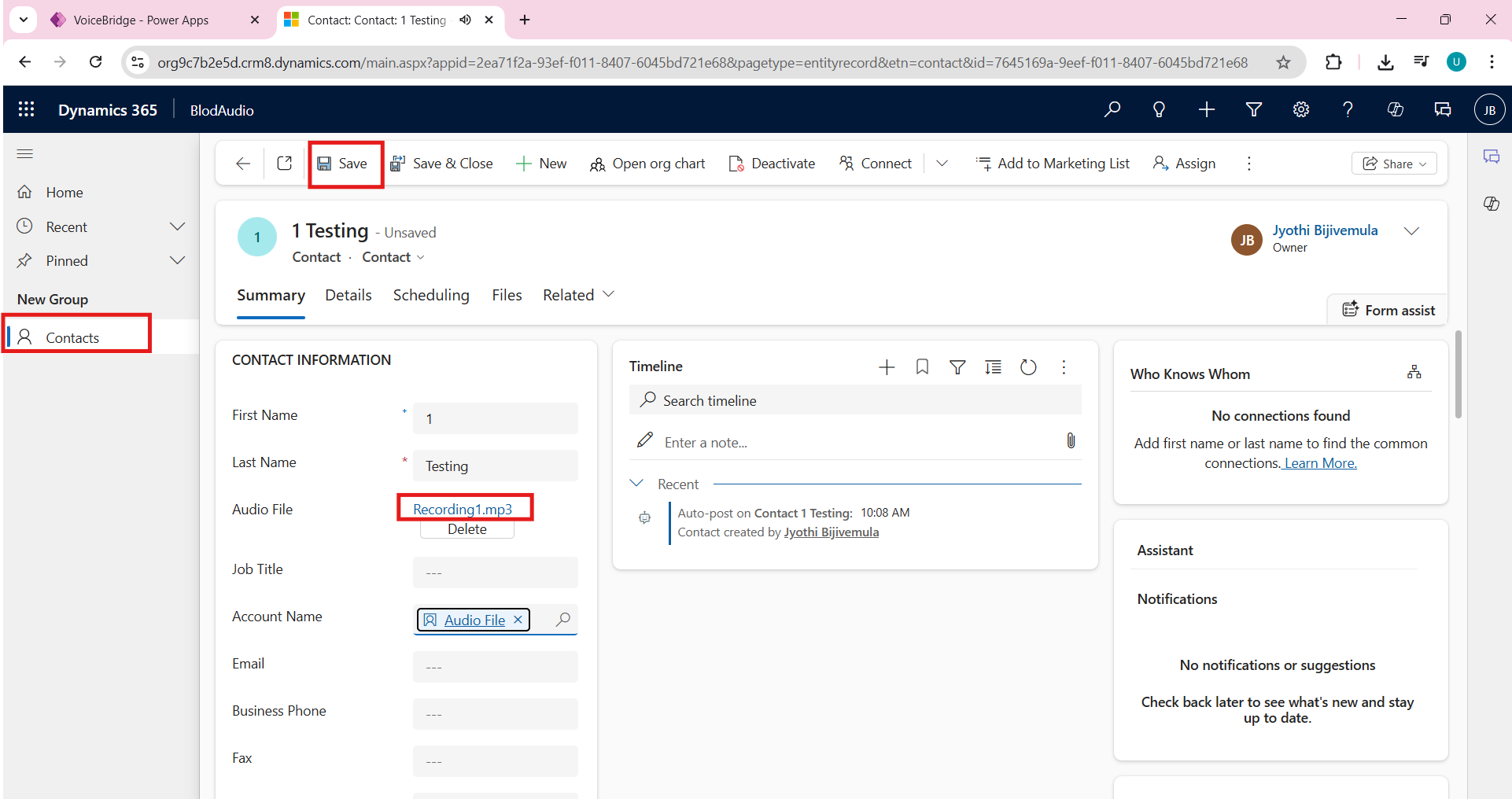The image size is (1512, 799).
Task: Click the Timeline bookmark icon
Action: 922,367
